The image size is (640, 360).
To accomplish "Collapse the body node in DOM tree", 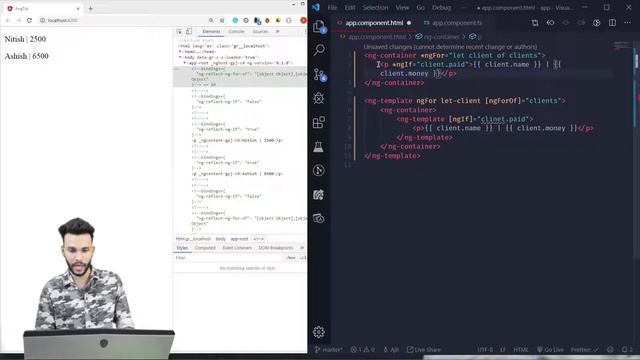I will pos(180,58).
